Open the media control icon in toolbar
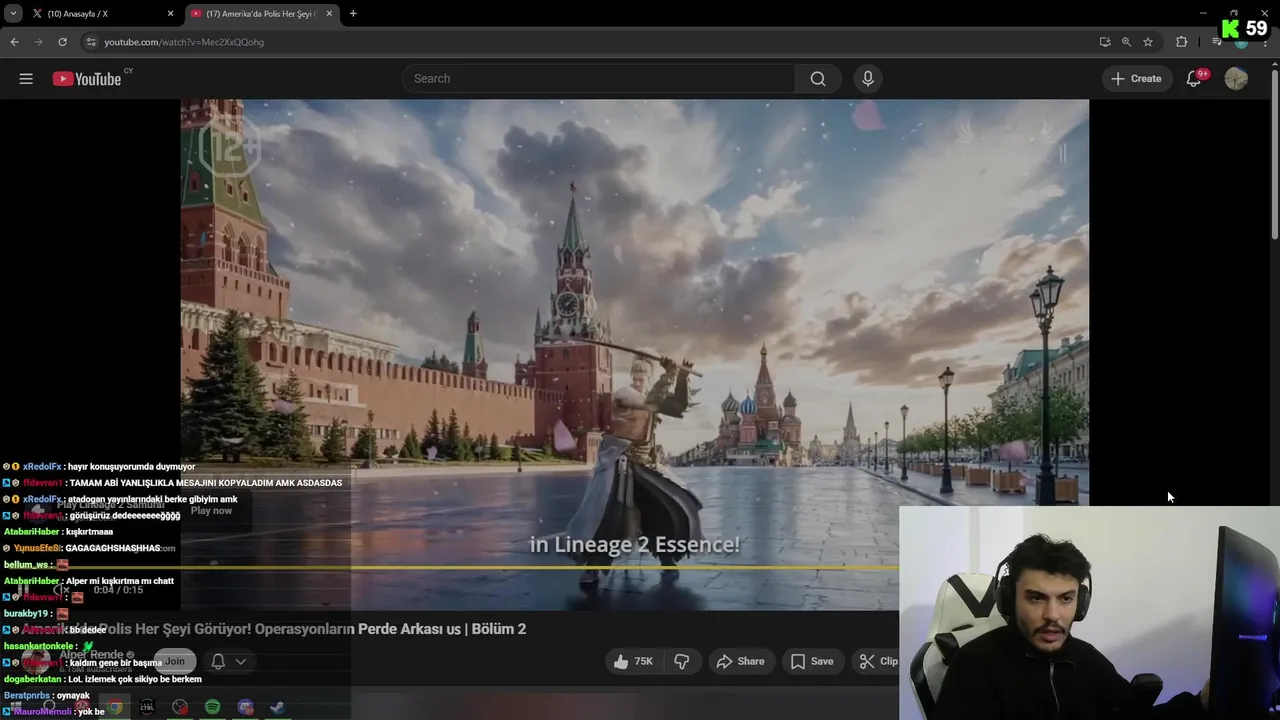Viewport: 1280px width, 720px height. (1216, 42)
